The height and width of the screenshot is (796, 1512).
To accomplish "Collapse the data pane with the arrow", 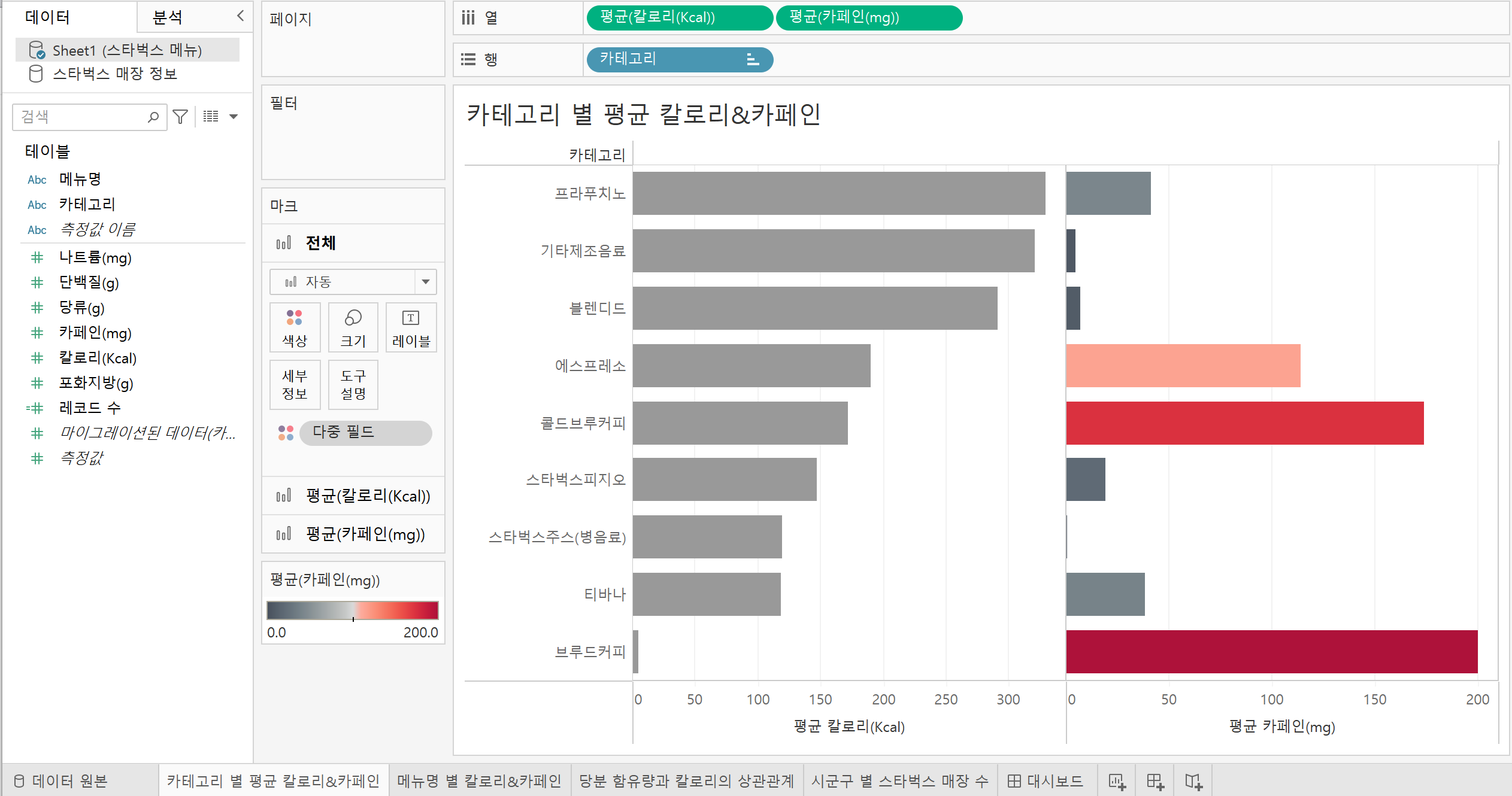I will coord(241,16).
